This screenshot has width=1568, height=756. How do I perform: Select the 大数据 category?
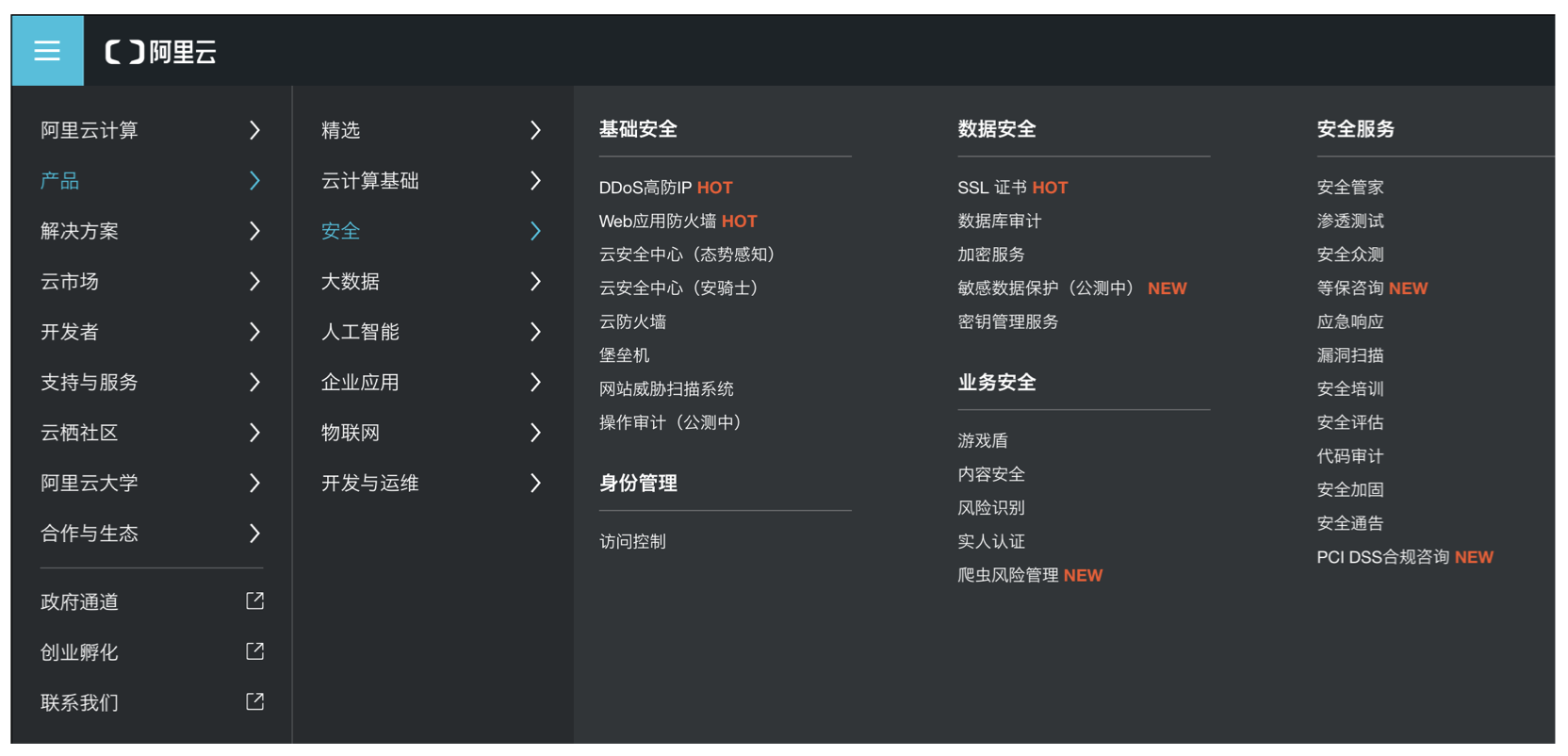pos(351,281)
